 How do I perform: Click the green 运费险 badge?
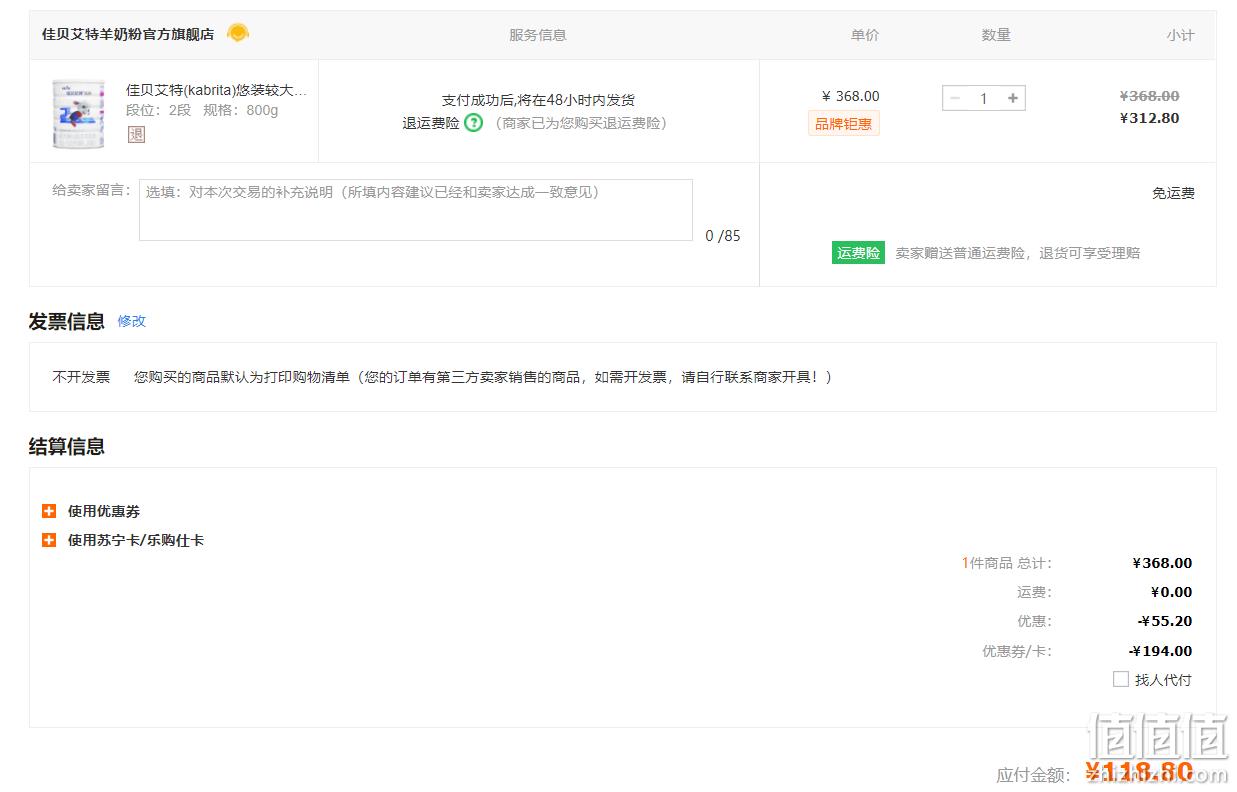858,253
